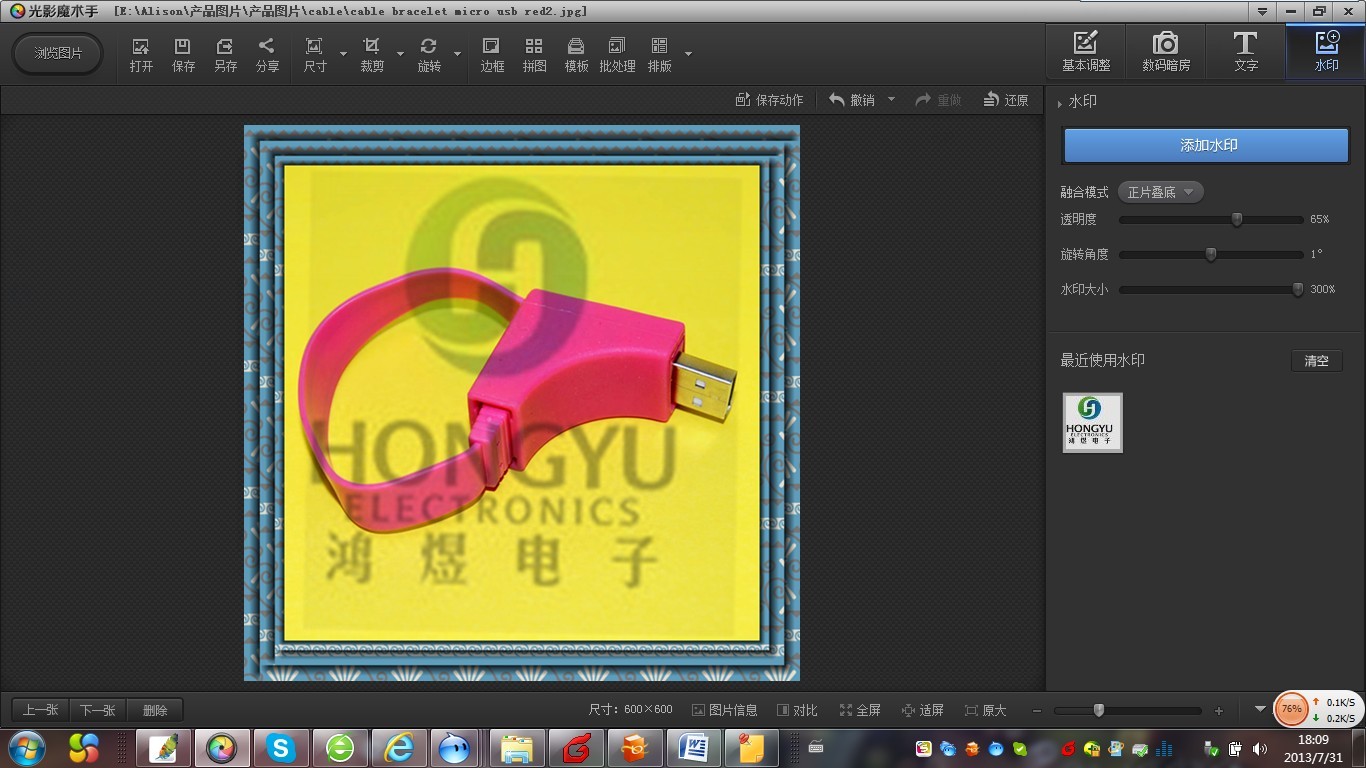Switch to 数码暗房 tab

pos(1166,52)
